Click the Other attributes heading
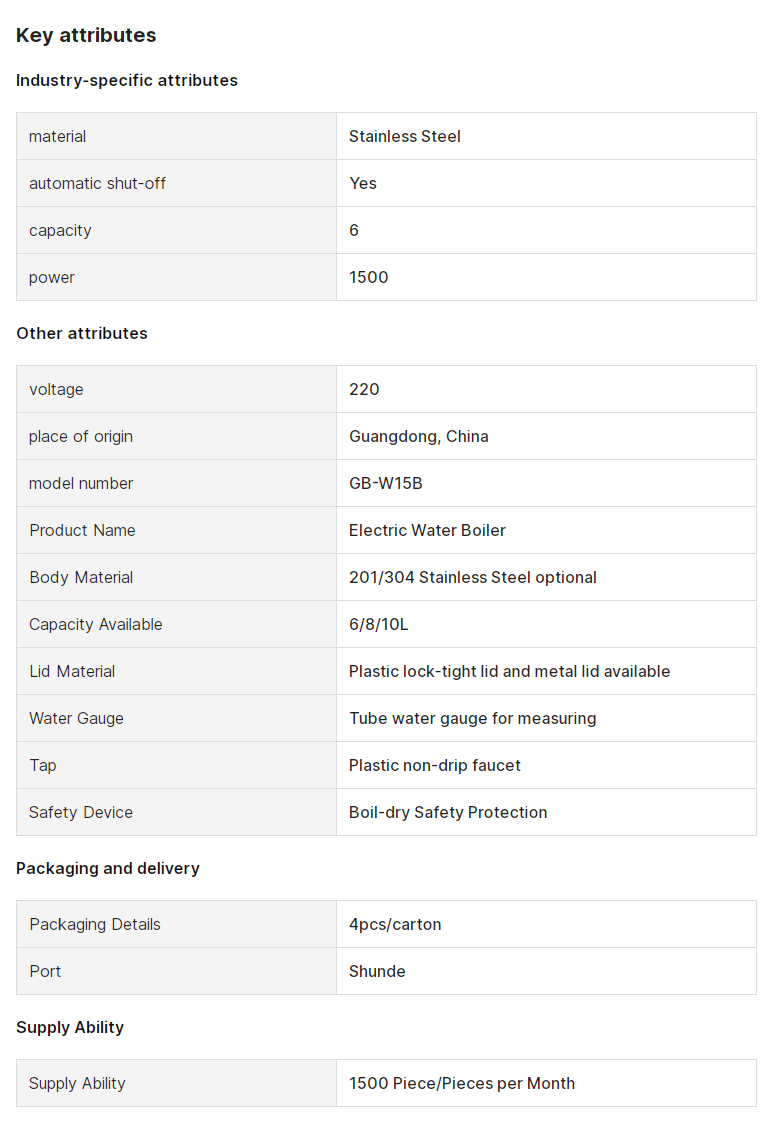This screenshot has width=781, height=1132. (x=82, y=334)
